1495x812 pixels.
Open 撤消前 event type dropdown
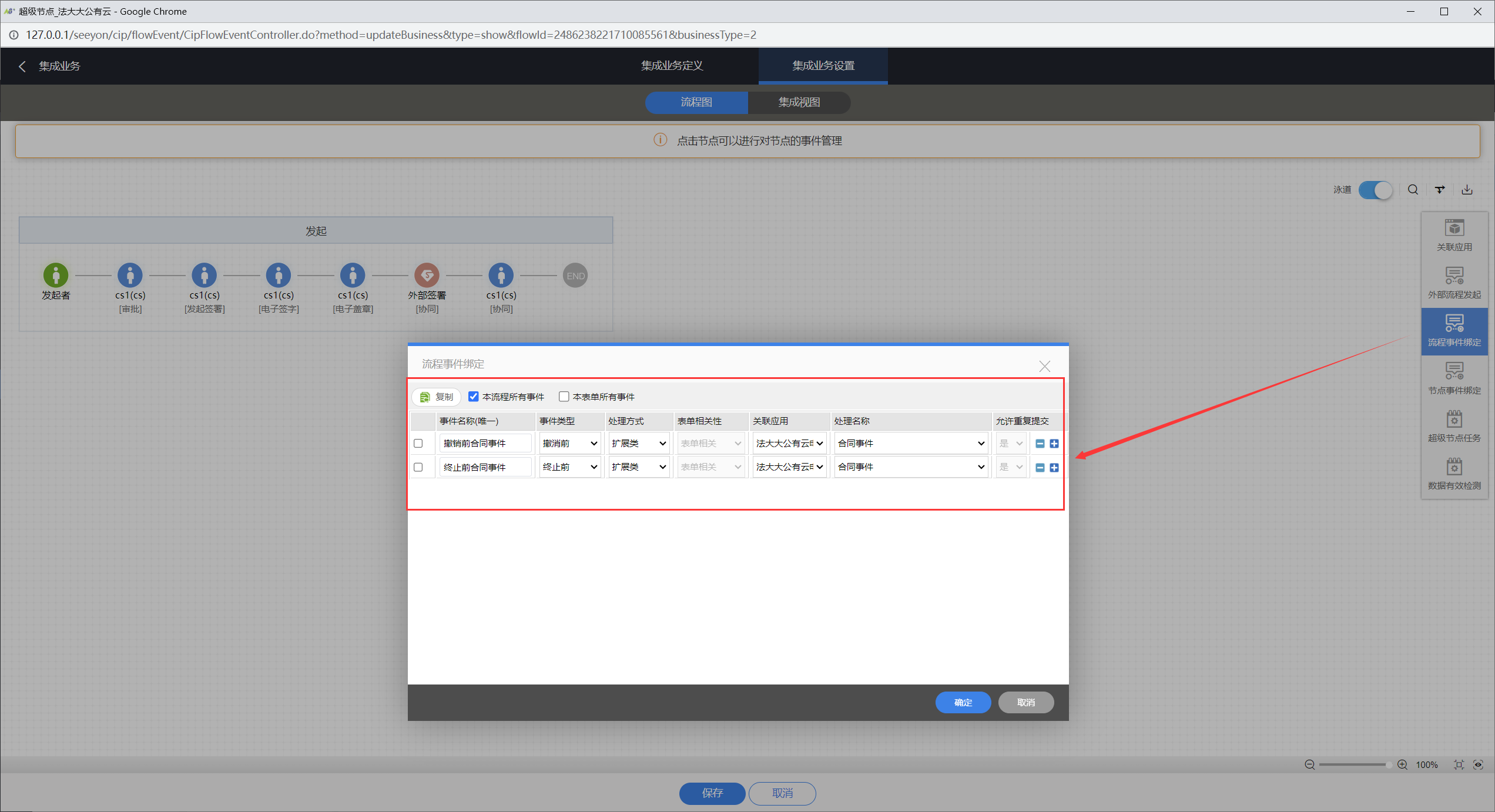[569, 444]
